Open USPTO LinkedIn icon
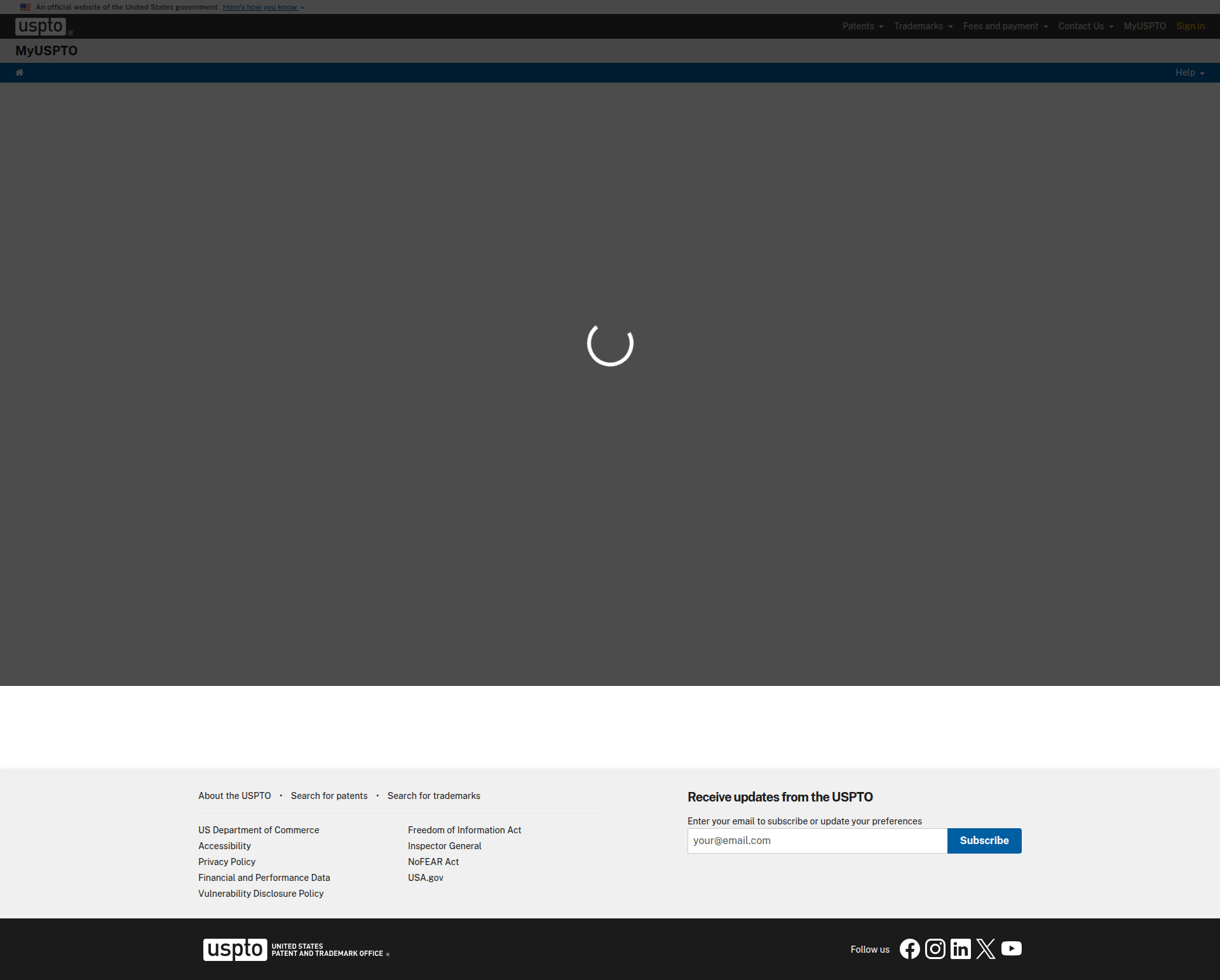Image resolution: width=1220 pixels, height=980 pixels. click(x=960, y=949)
